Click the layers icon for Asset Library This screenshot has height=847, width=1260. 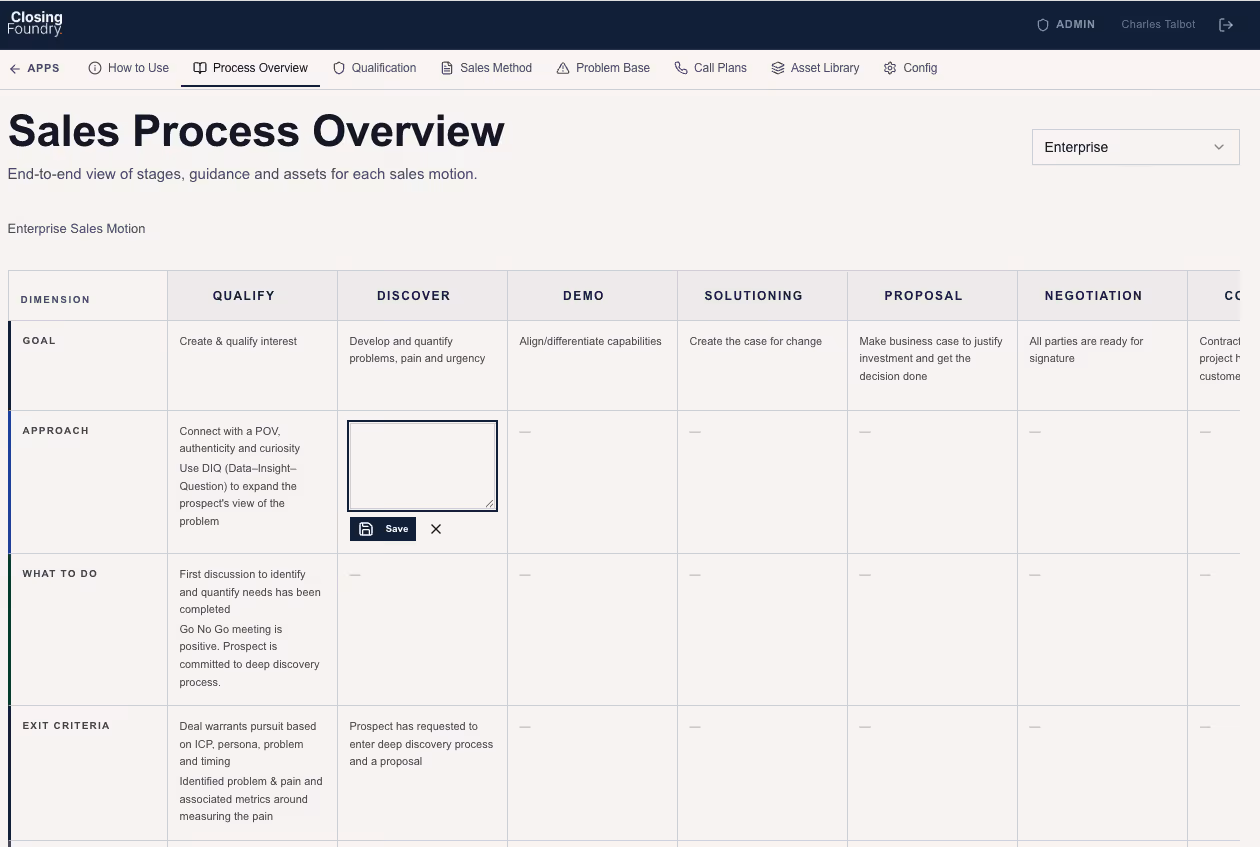point(778,68)
